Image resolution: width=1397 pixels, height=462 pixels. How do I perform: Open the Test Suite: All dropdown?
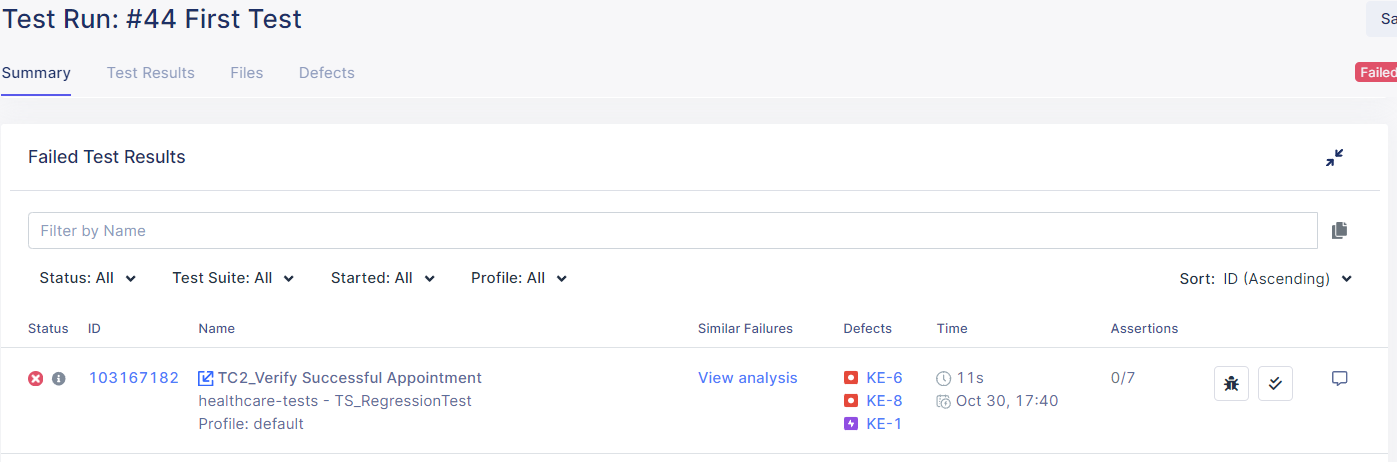[233, 278]
